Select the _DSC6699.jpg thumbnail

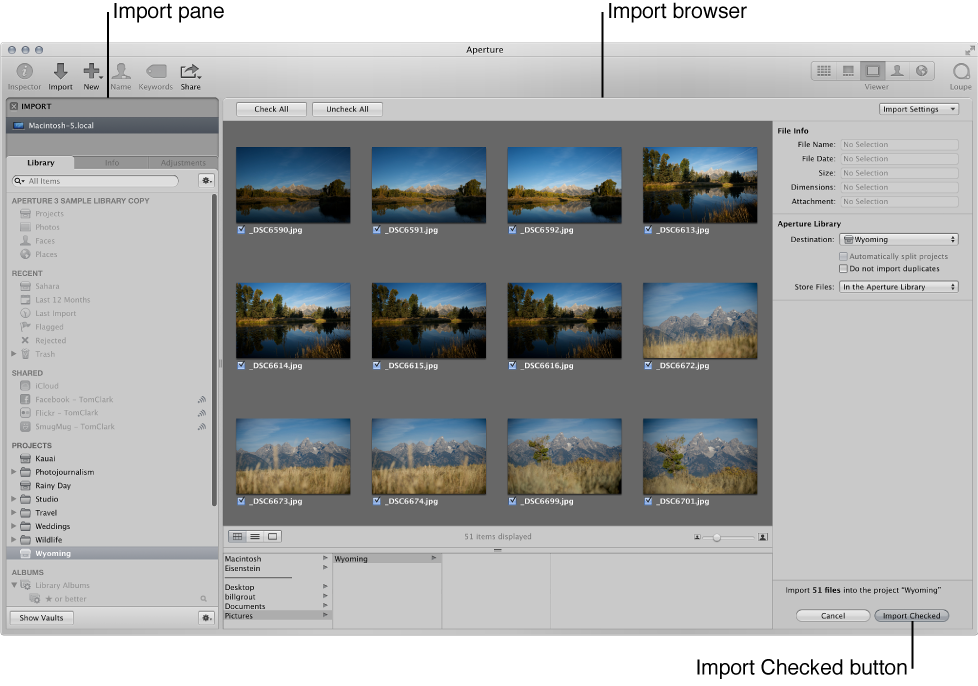point(564,456)
